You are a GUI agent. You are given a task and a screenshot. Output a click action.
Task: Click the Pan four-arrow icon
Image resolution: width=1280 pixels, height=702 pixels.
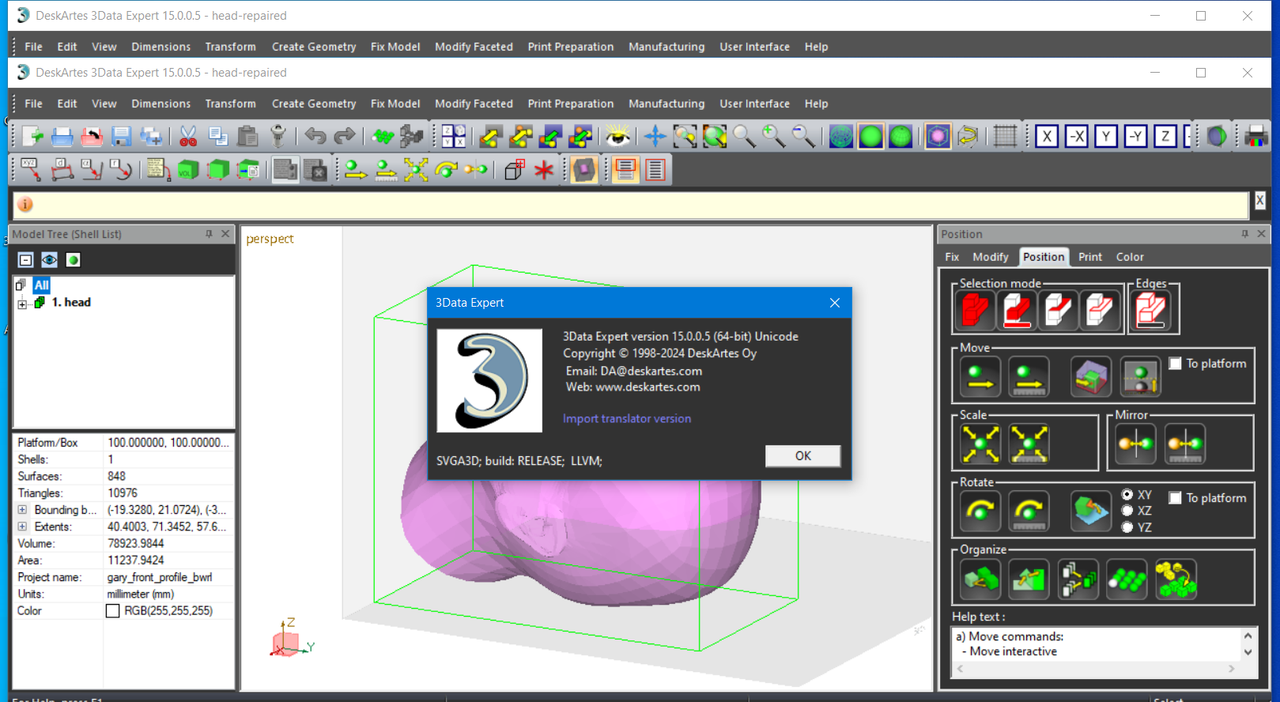click(x=655, y=137)
